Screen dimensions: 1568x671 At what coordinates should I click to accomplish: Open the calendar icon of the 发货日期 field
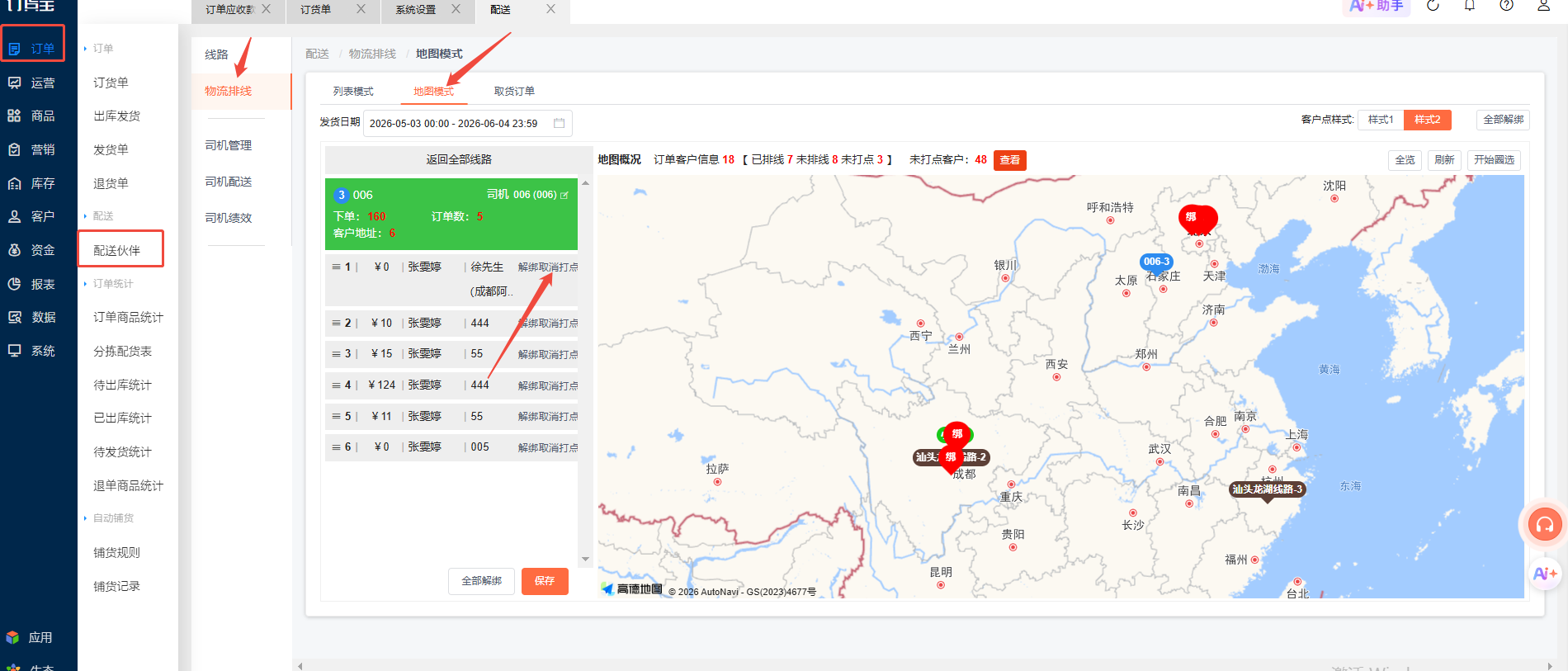click(559, 123)
